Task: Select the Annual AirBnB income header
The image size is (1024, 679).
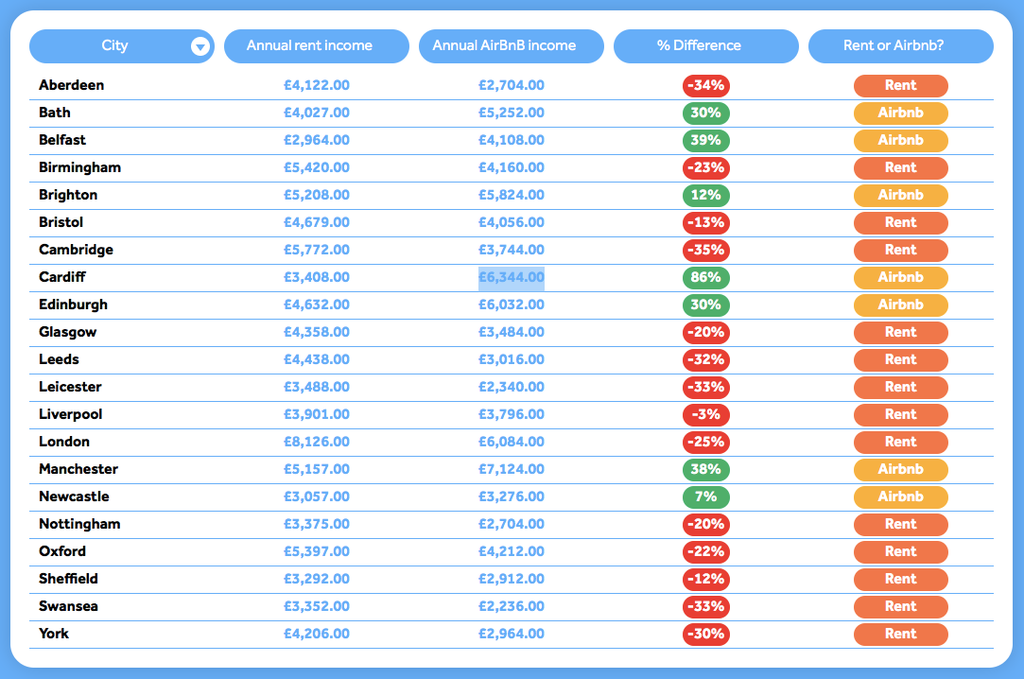Action: pos(511,46)
